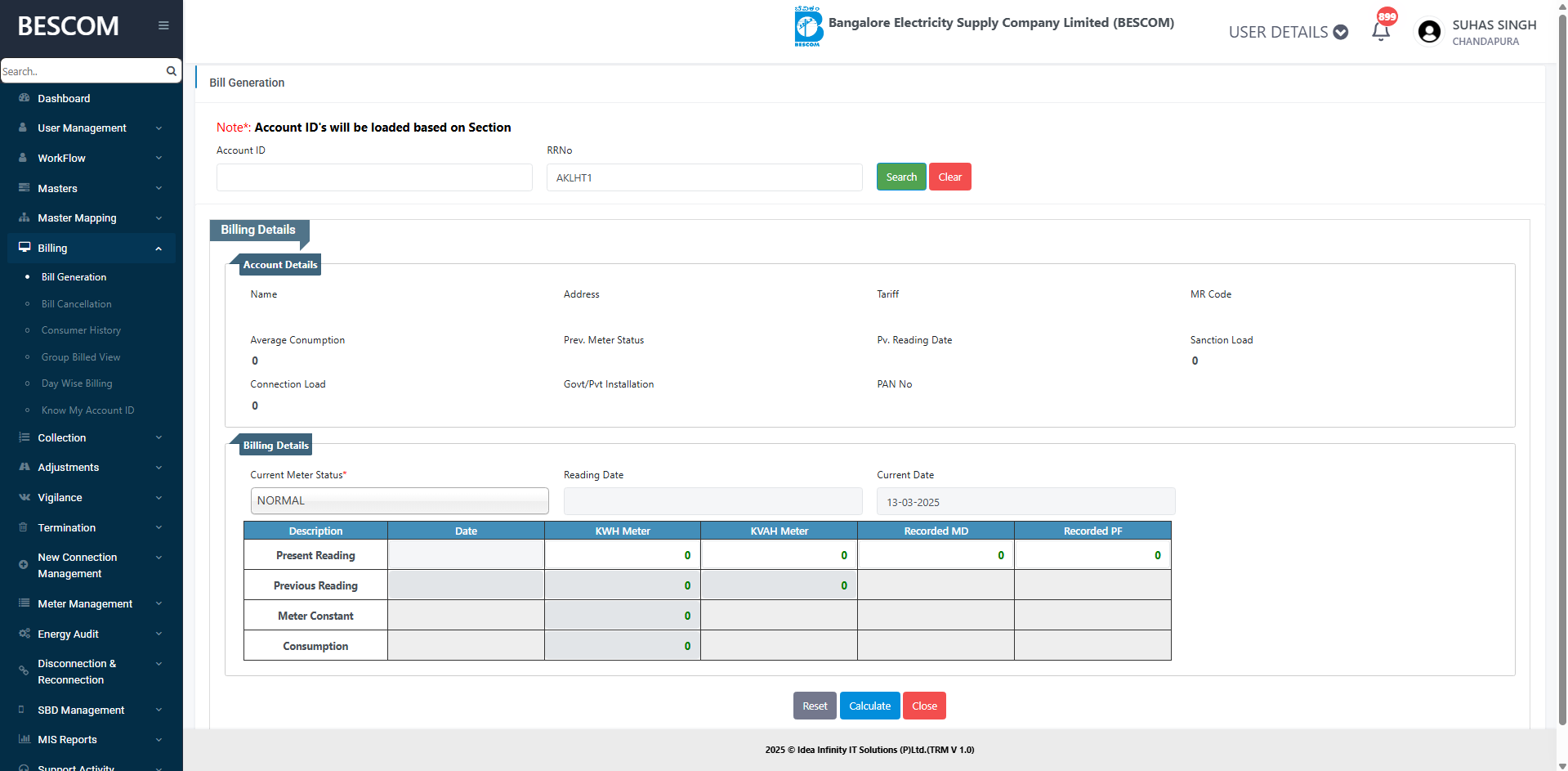Click the RRNo field containing AKLHT1
Image resolution: width=1568 pixels, height=771 pixels.
coord(704,177)
